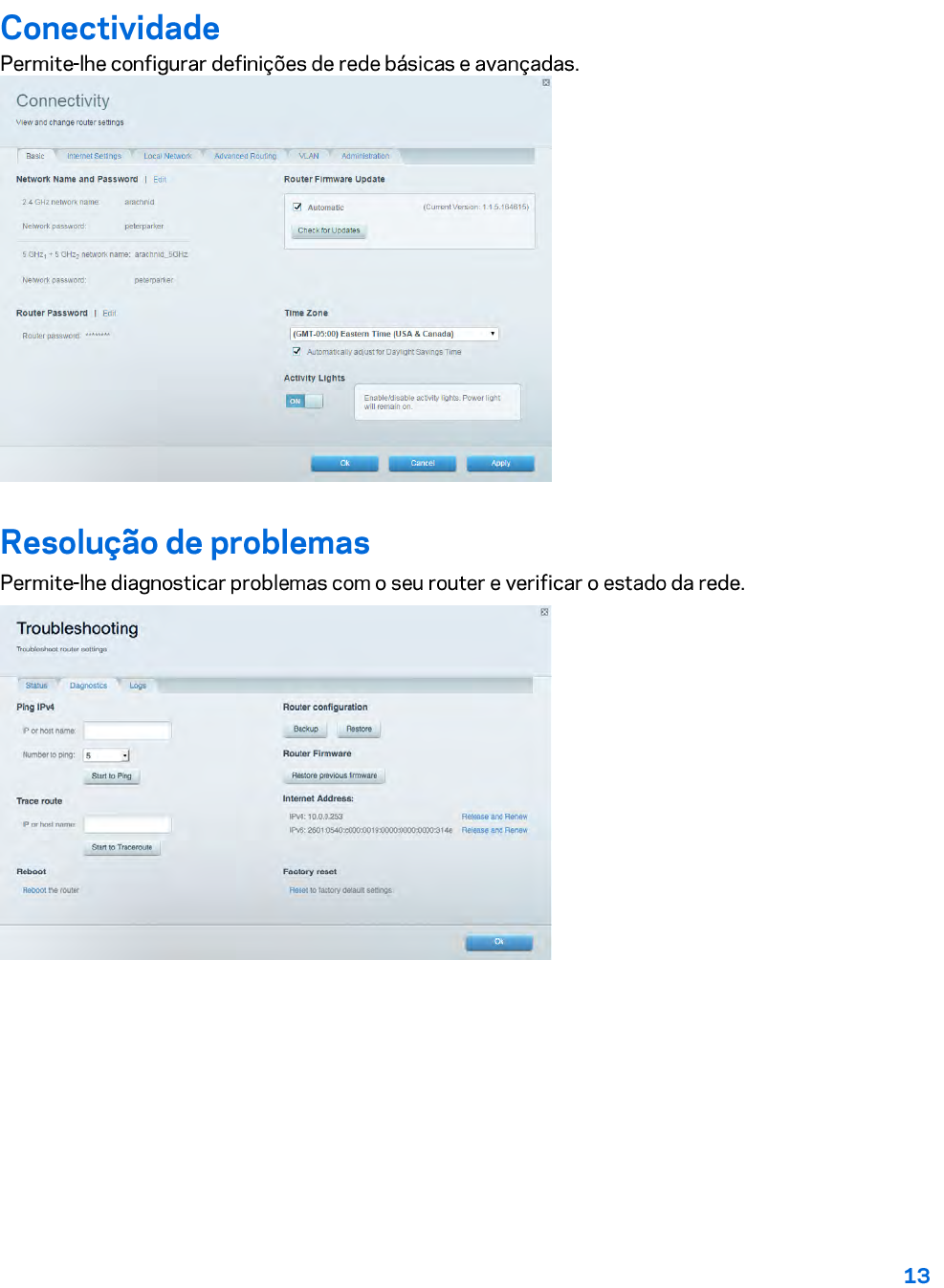Open the Administration tab
The image size is (944, 1288).
click(x=365, y=156)
